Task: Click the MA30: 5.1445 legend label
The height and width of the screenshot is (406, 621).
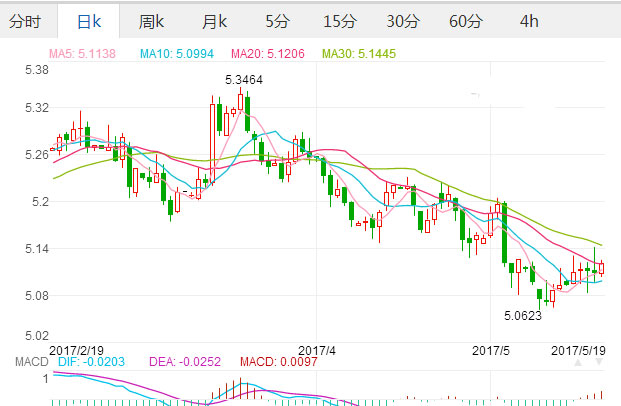Action: point(359,53)
